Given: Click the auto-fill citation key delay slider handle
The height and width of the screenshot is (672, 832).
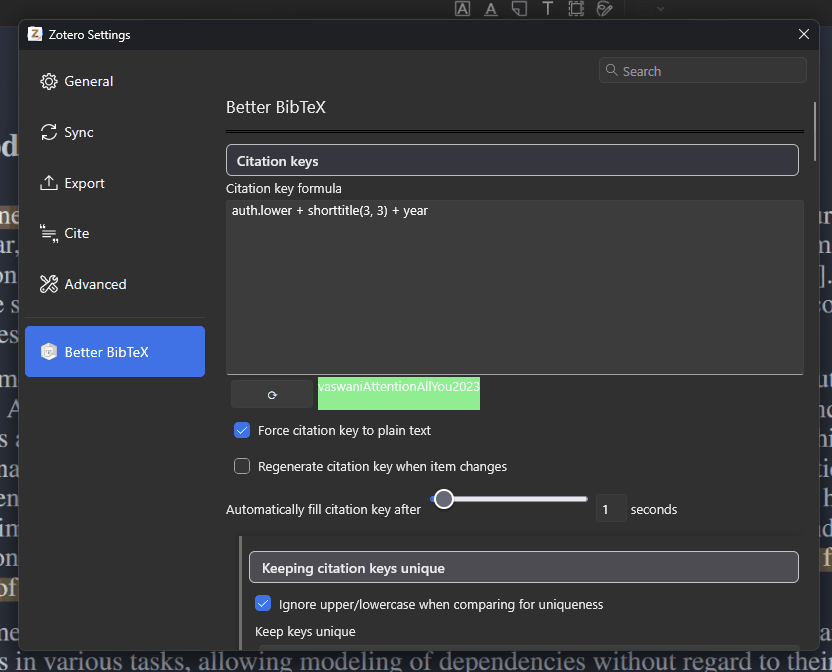Looking at the screenshot, I should (x=444, y=499).
